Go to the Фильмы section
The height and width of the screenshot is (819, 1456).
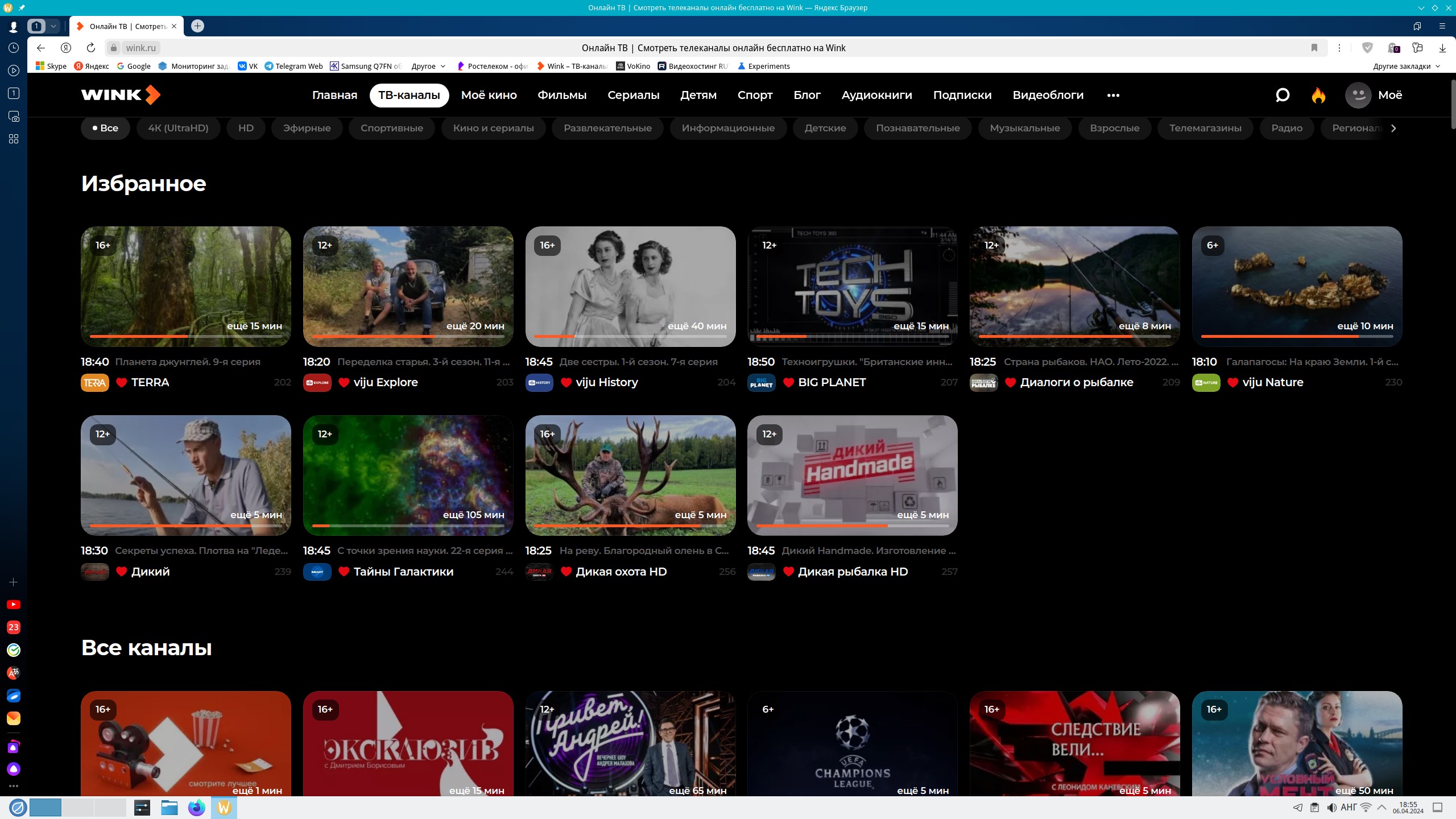tap(562, 95)
